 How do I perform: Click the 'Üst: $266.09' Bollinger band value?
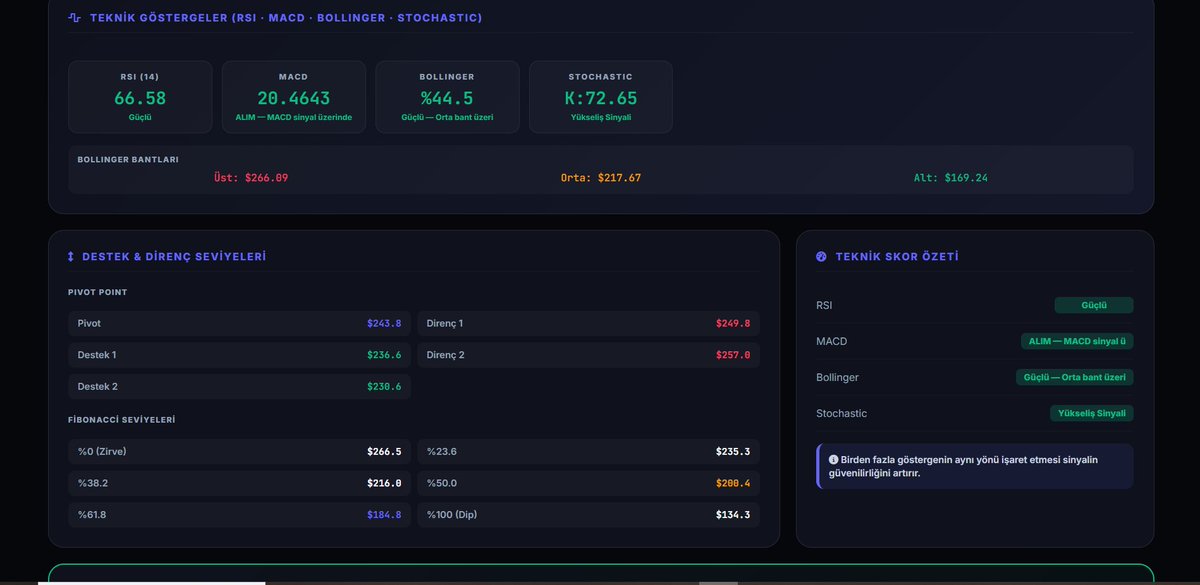click(x=251, y=177)
